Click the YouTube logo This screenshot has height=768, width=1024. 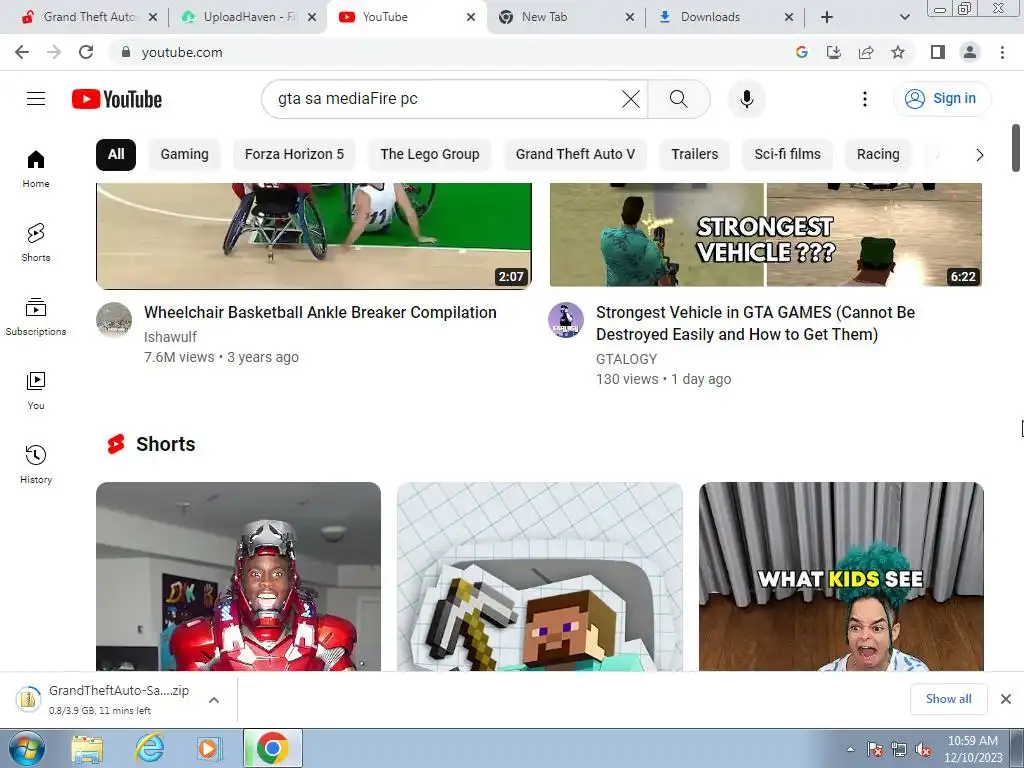pos(117,99)
